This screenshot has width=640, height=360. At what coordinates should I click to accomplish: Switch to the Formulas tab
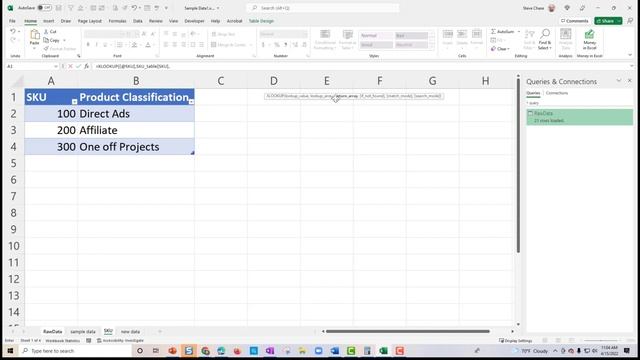(x=117, y=21)
